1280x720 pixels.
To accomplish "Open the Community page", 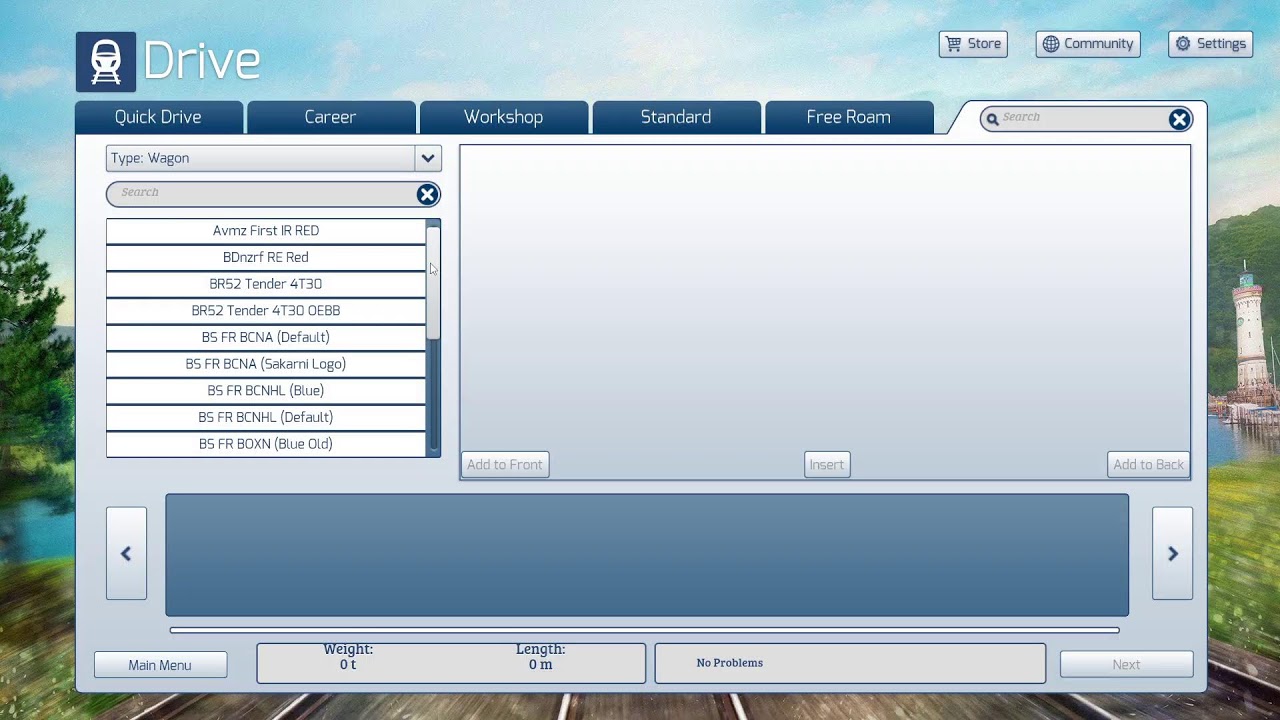I will (1088, 44).
